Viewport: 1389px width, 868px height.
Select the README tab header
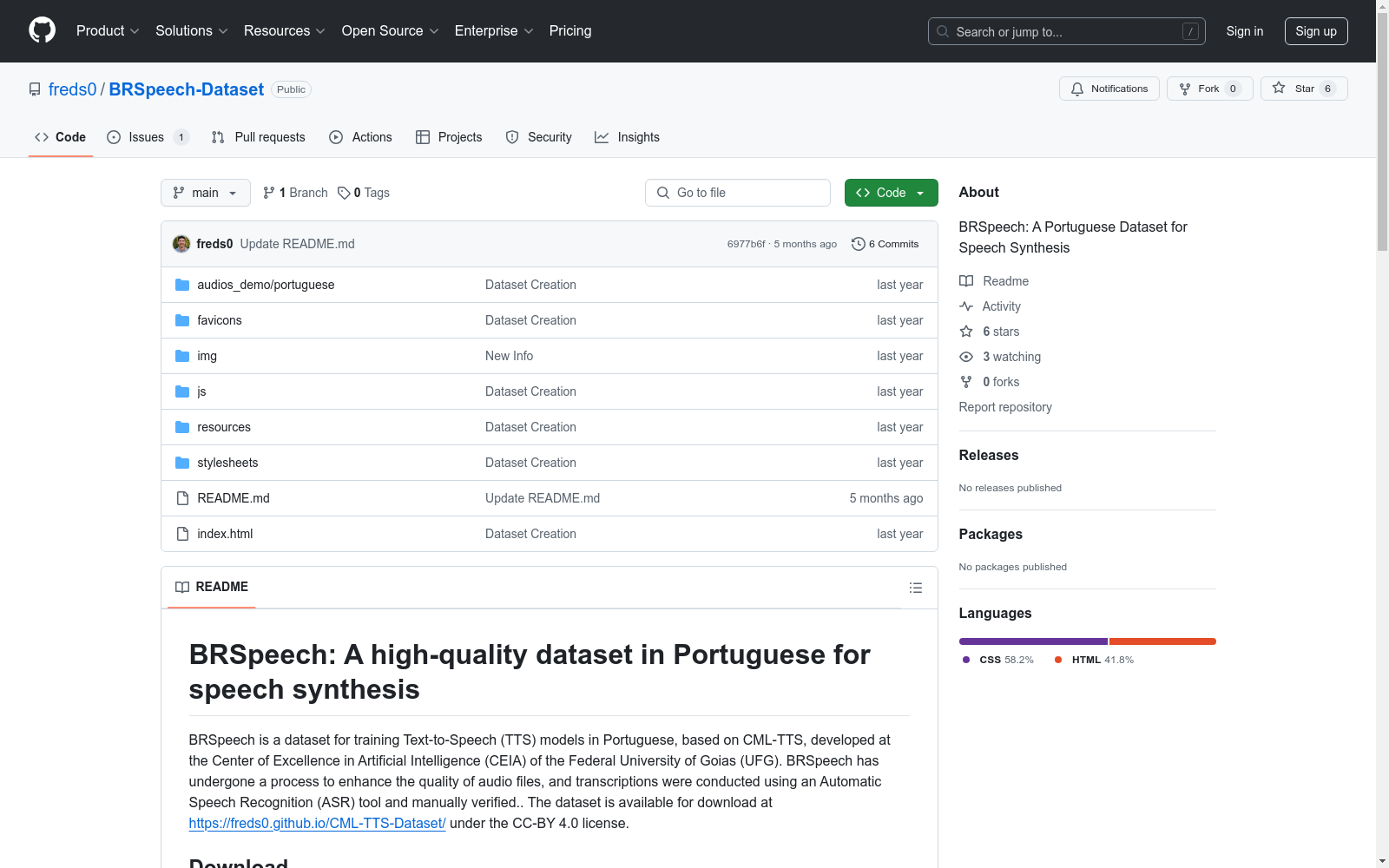(x=212, y=587)
